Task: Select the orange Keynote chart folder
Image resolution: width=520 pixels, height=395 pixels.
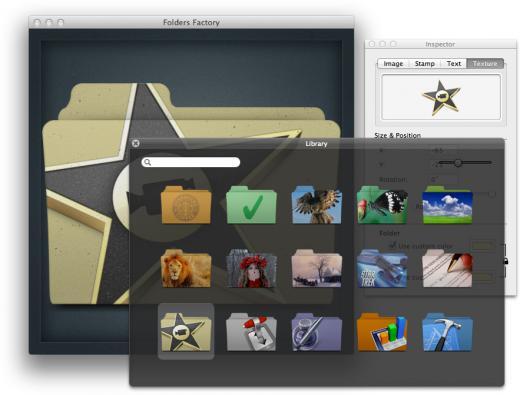Action: [x=382, y=332]
